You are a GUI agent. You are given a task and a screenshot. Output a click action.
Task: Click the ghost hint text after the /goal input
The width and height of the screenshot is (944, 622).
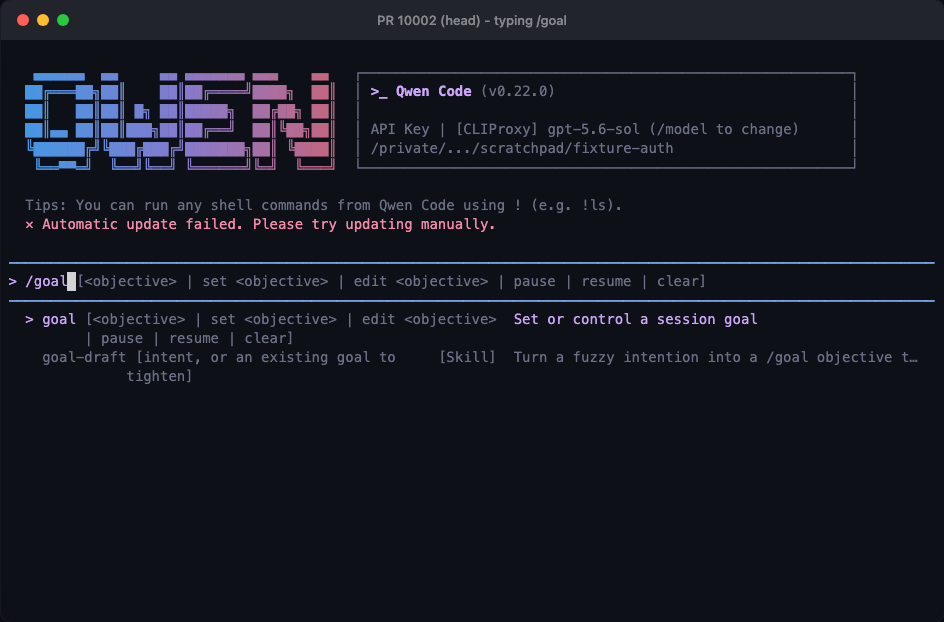[x=391, y=281]
